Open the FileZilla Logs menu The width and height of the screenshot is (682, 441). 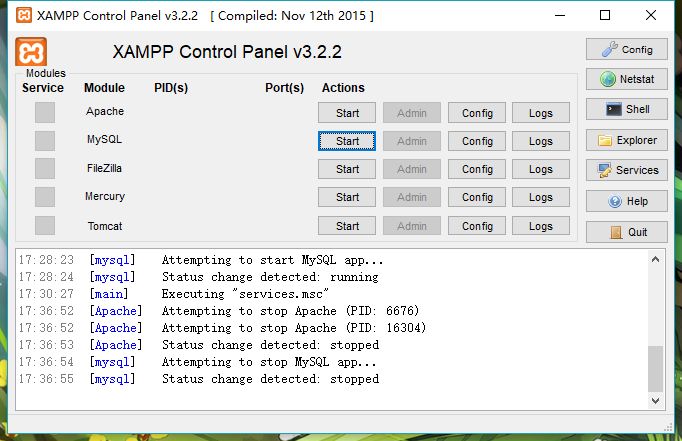tap(541, 169)
